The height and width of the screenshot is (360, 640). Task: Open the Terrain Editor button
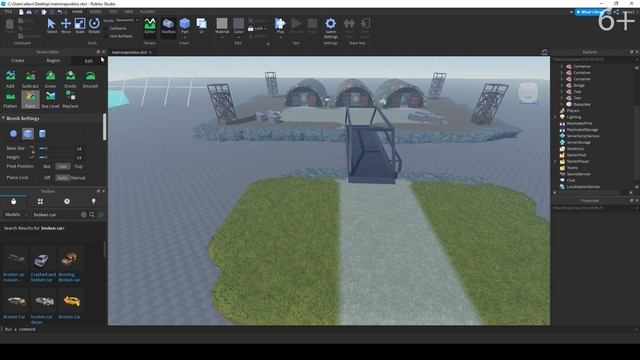[x=150, y=26]
